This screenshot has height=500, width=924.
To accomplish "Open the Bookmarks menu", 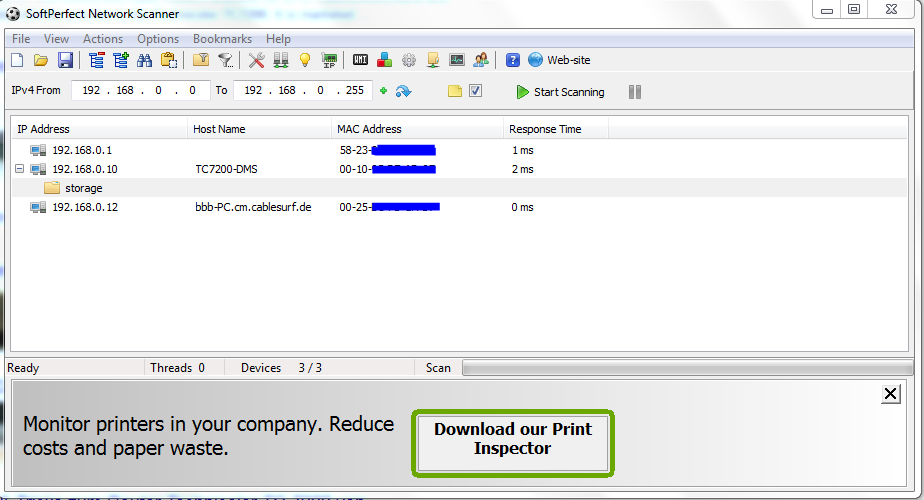I will click(222, 39).
